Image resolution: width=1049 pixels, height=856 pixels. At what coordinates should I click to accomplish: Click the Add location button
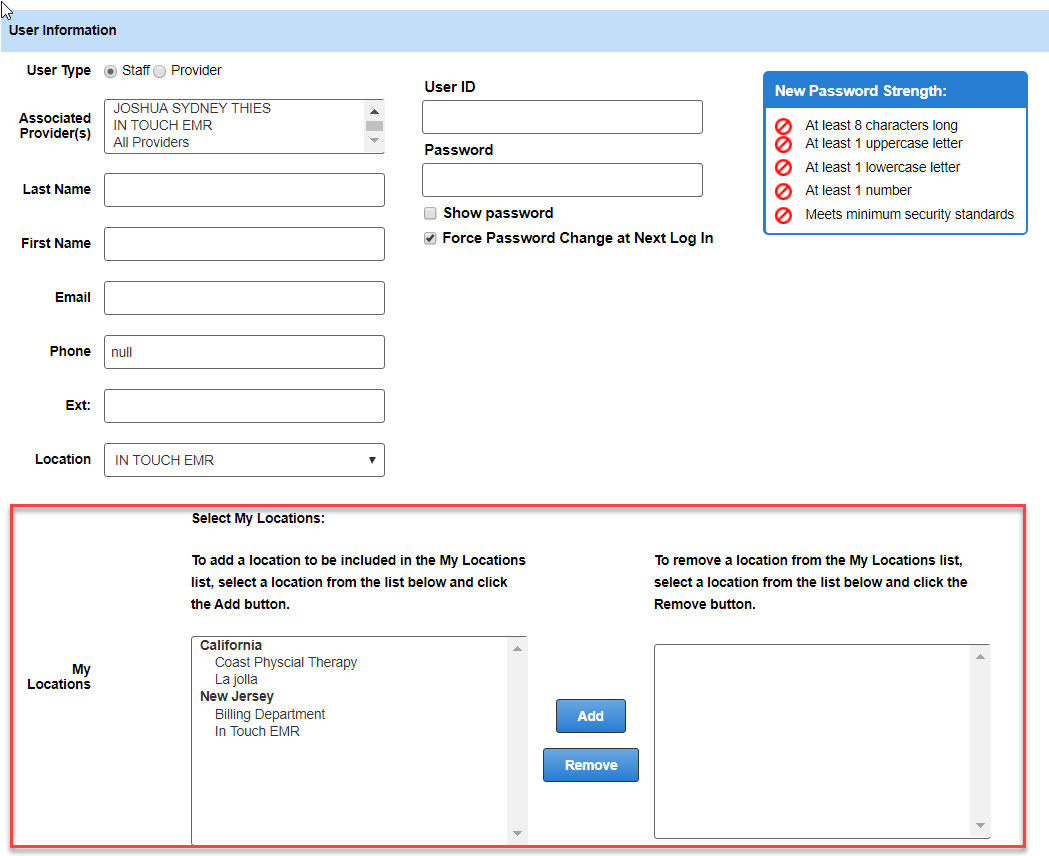coord(590,716)
